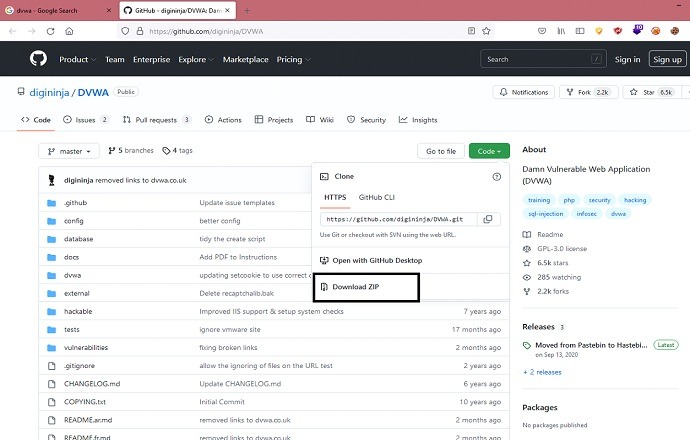Open reader view icon in address bar
This screenshot has width=690, height=440.
click(x=471, y=31)
